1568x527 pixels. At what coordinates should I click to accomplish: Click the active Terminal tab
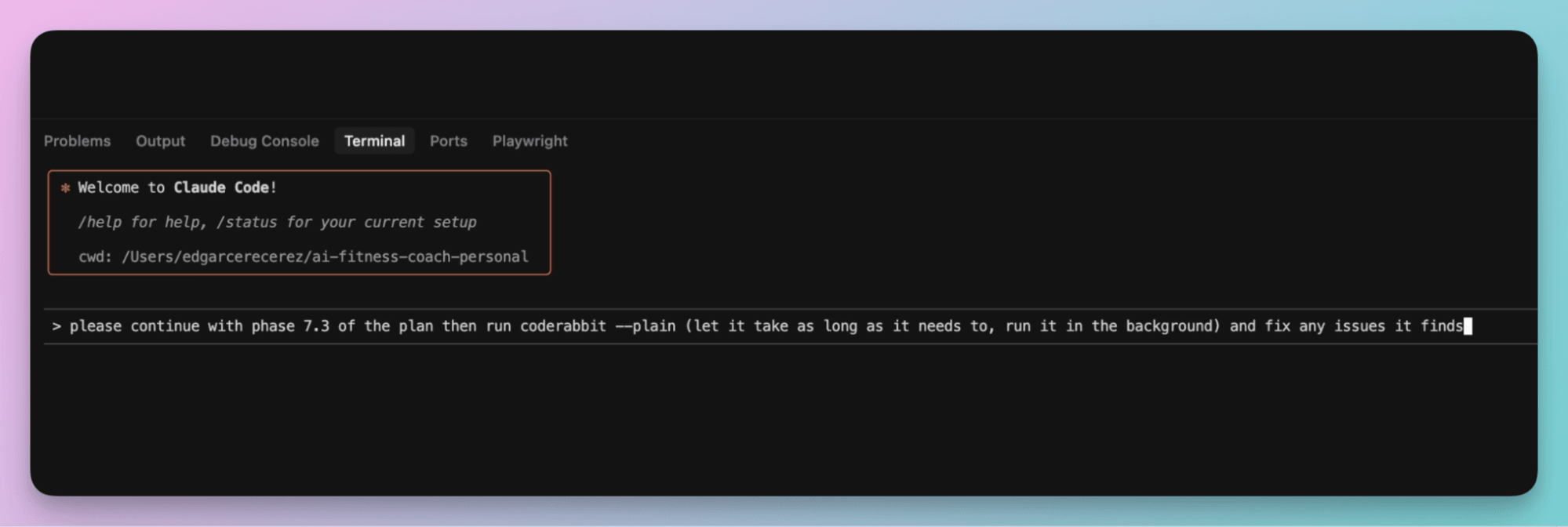(374, 141)
